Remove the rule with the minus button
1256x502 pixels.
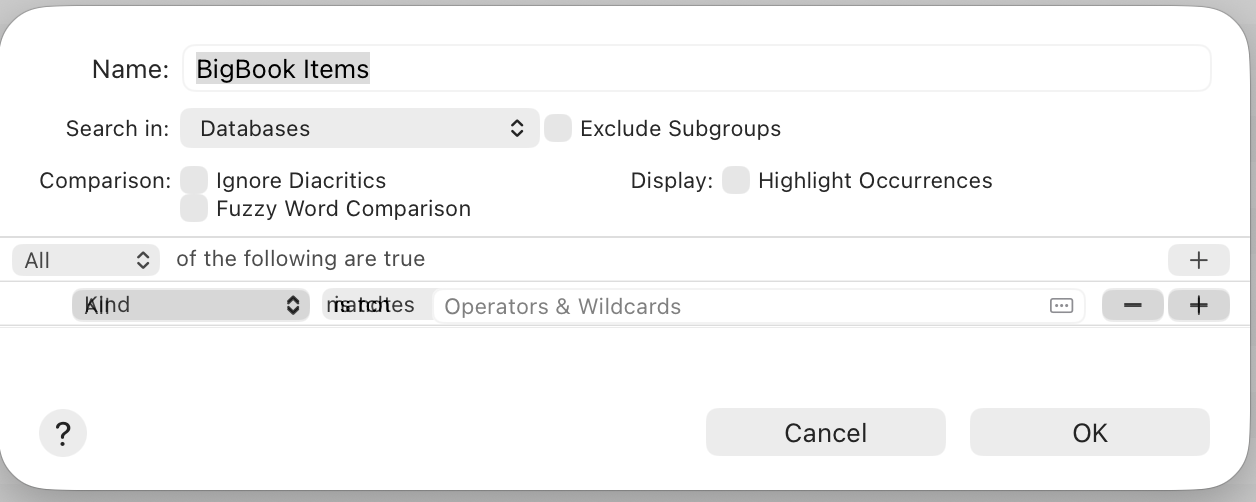tap(1132, 306)
